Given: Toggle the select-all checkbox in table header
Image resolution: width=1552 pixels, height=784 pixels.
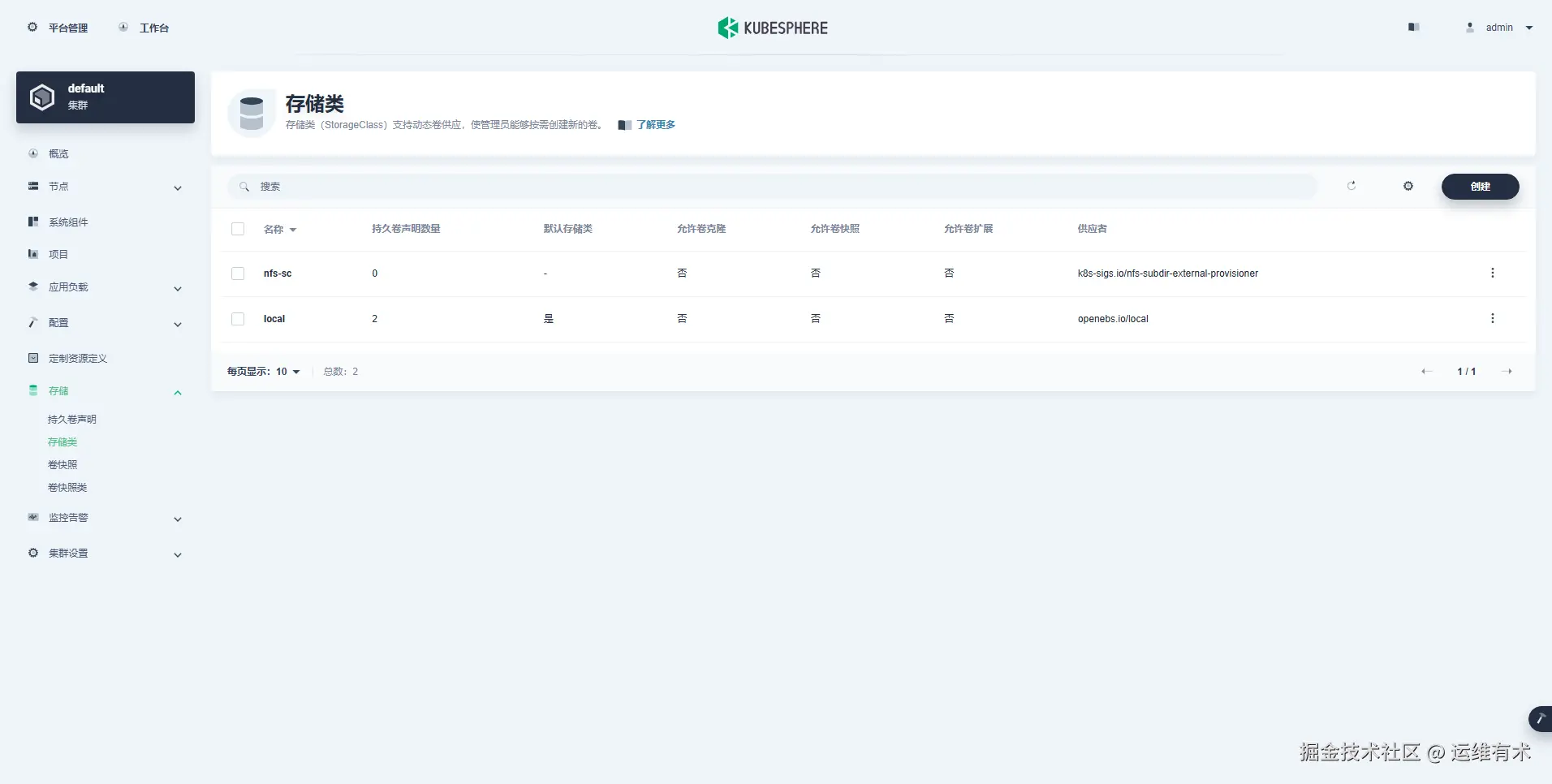Looking at the screenshot, I should (x=238, y=229).
